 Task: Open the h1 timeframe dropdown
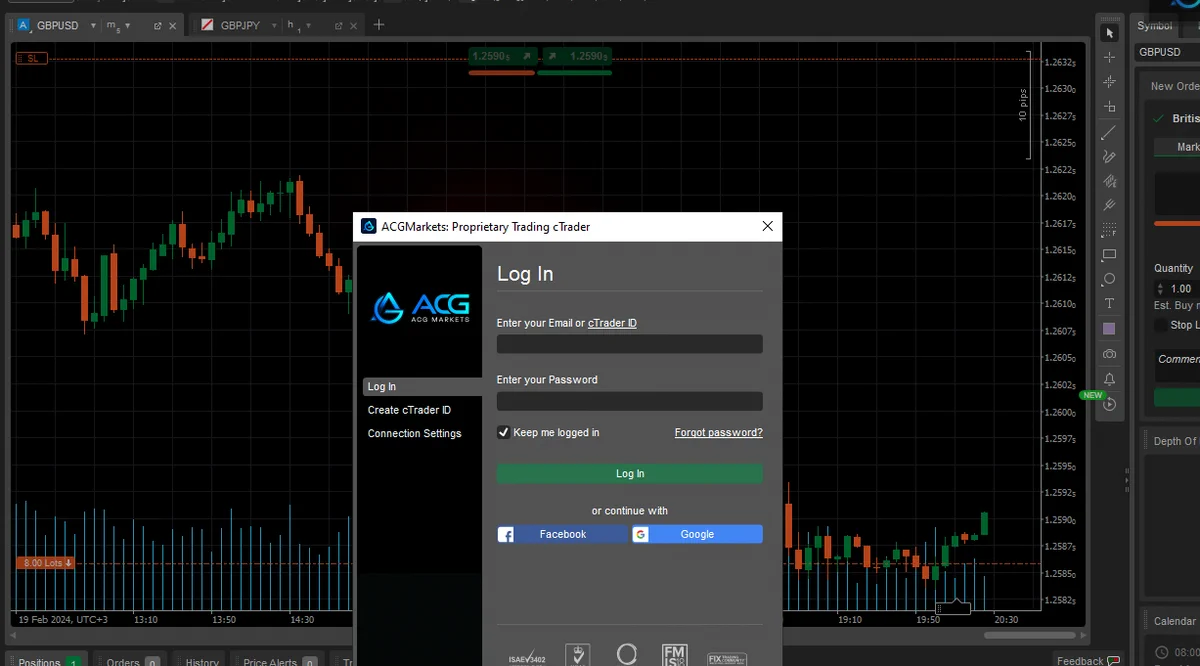click(x=308, y=26)
